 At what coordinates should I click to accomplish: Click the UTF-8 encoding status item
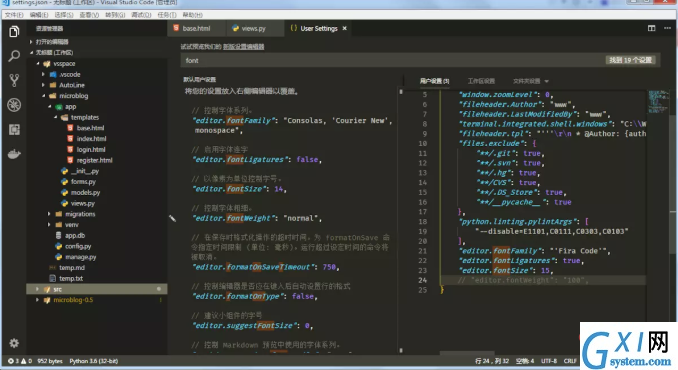coord(549,361)
